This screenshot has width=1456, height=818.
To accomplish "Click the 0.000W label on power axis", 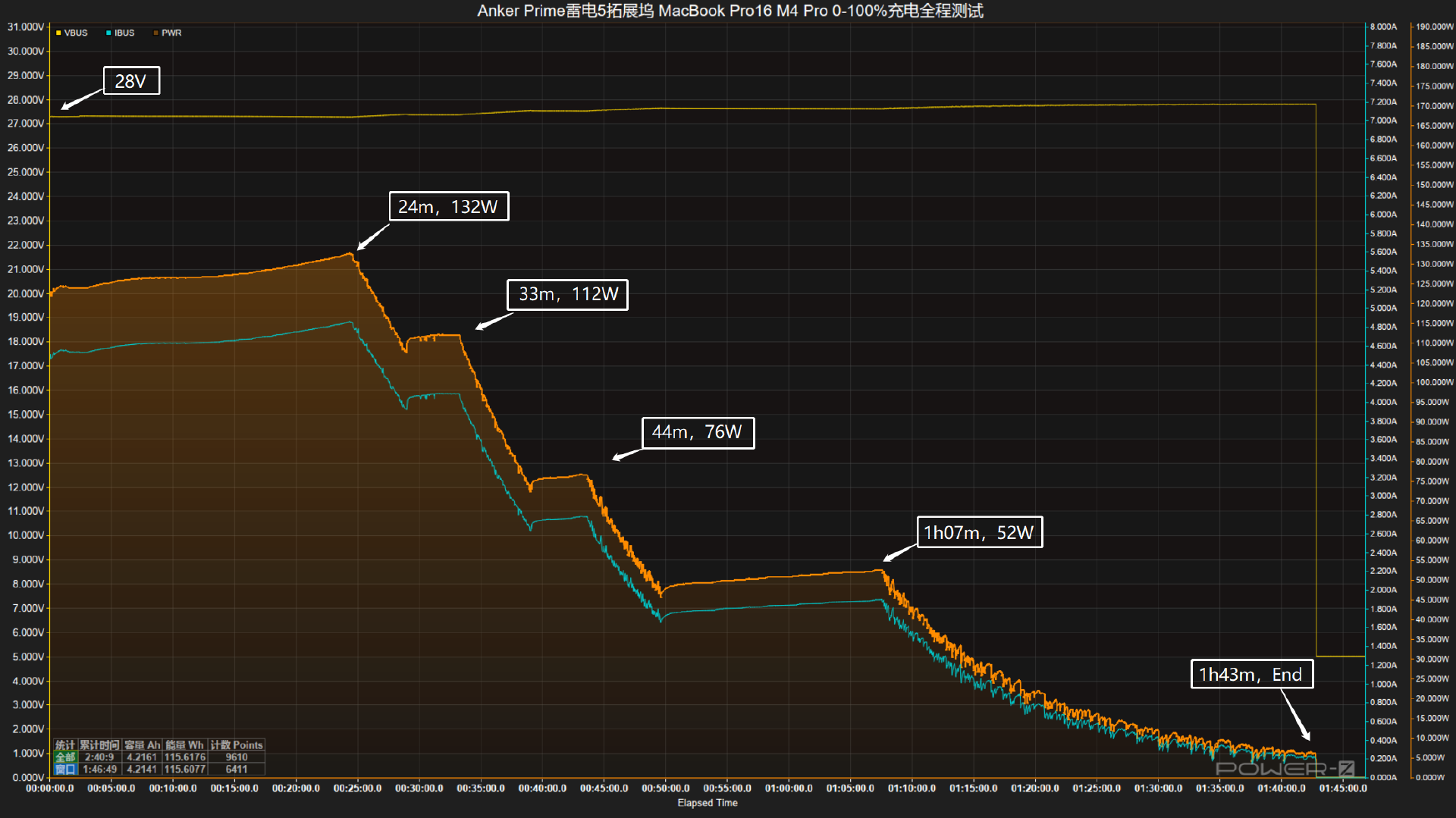I will (x=1430, y=777).
